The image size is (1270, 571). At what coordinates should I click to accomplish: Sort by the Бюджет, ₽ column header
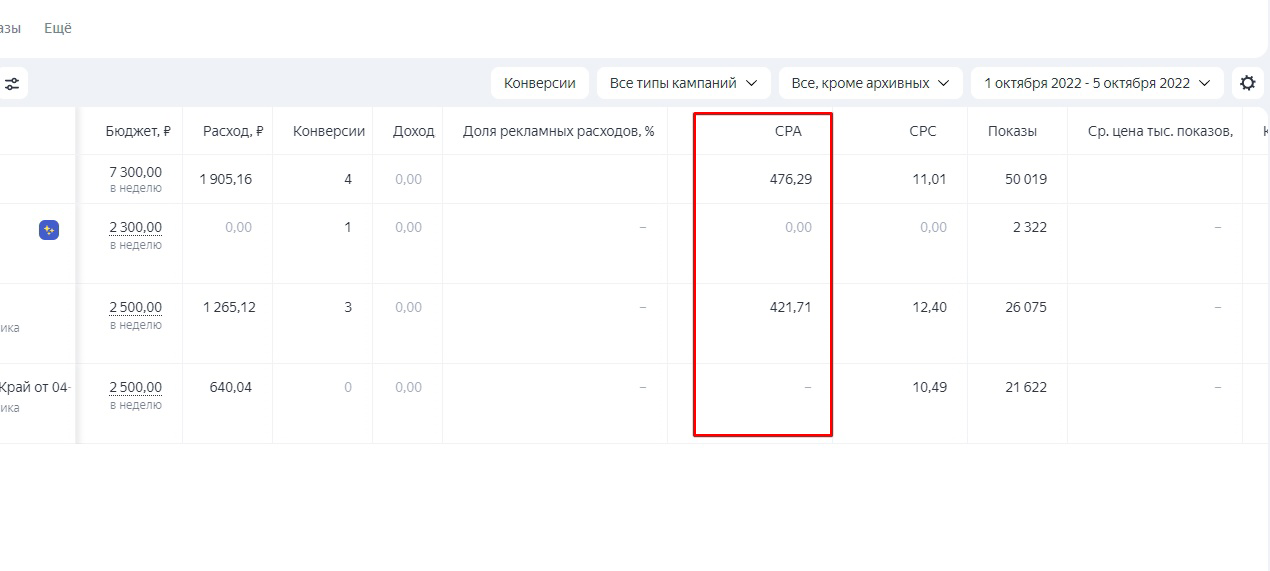[x=138, y=131]
